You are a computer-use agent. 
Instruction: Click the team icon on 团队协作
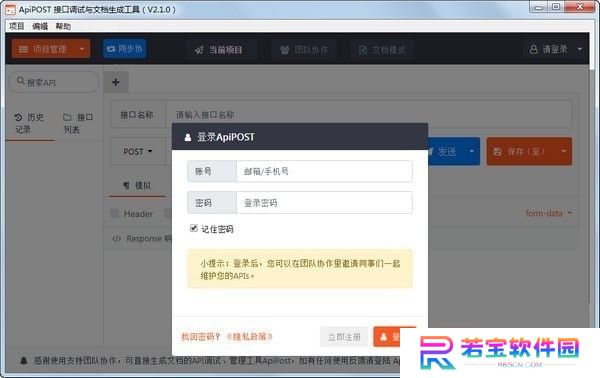(x=284, y=50)
